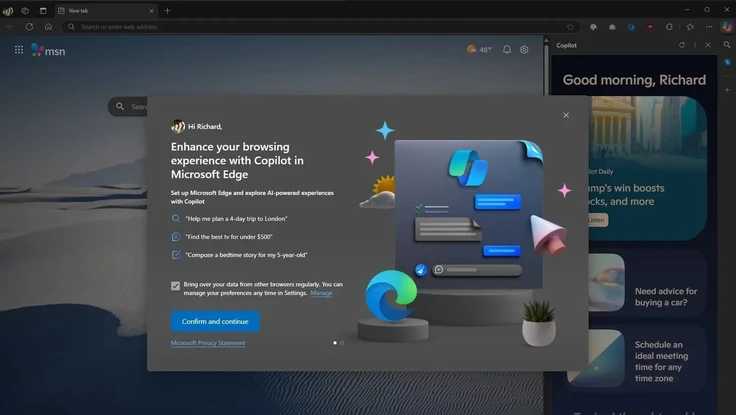Image resolution: width=736 pixels, height=415 pixels.
Task: Open MSN page settings gear
Action: (x=524, y=49)
